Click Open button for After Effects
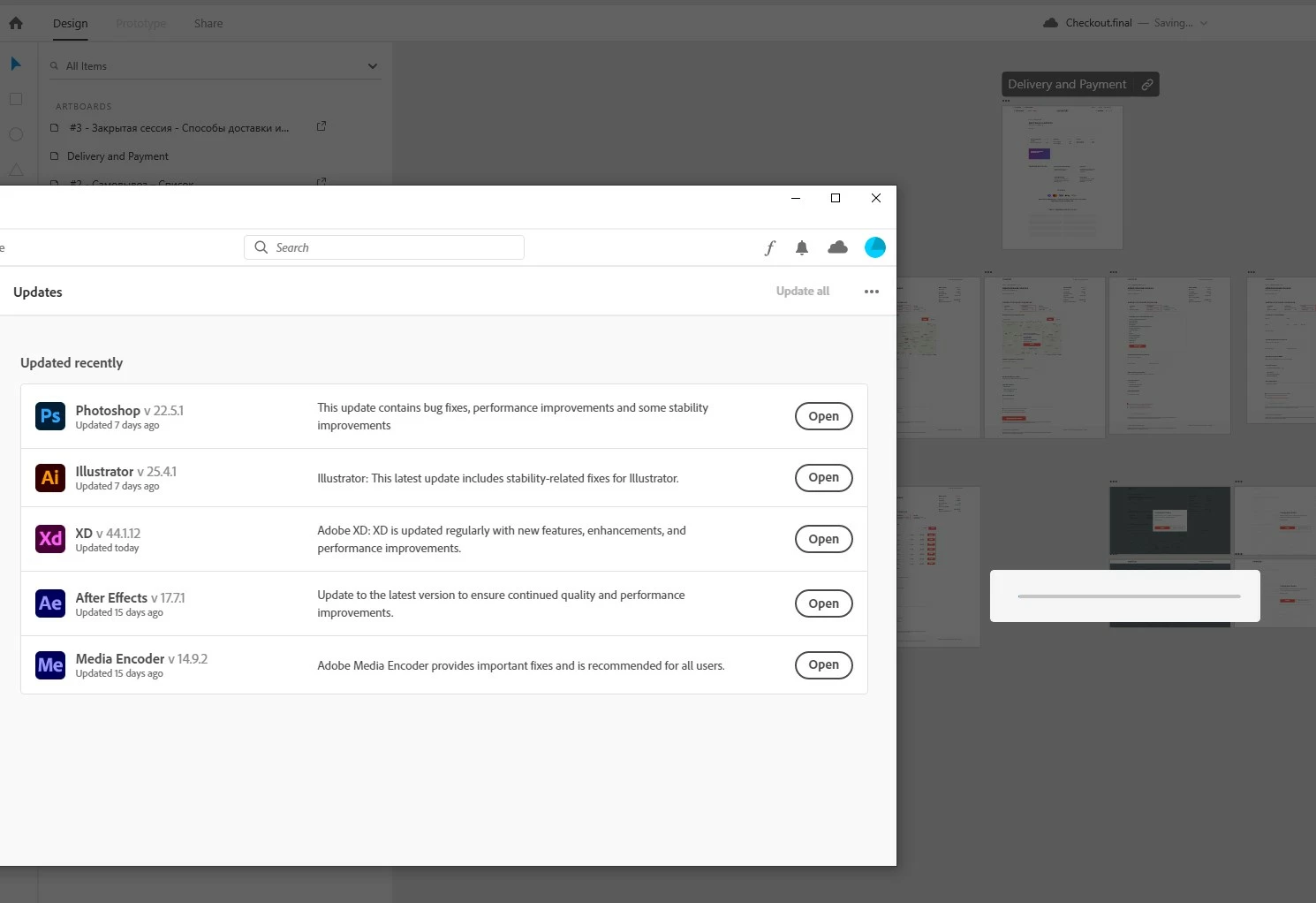This screenshot has height=903, width=1316. point(824,603)
